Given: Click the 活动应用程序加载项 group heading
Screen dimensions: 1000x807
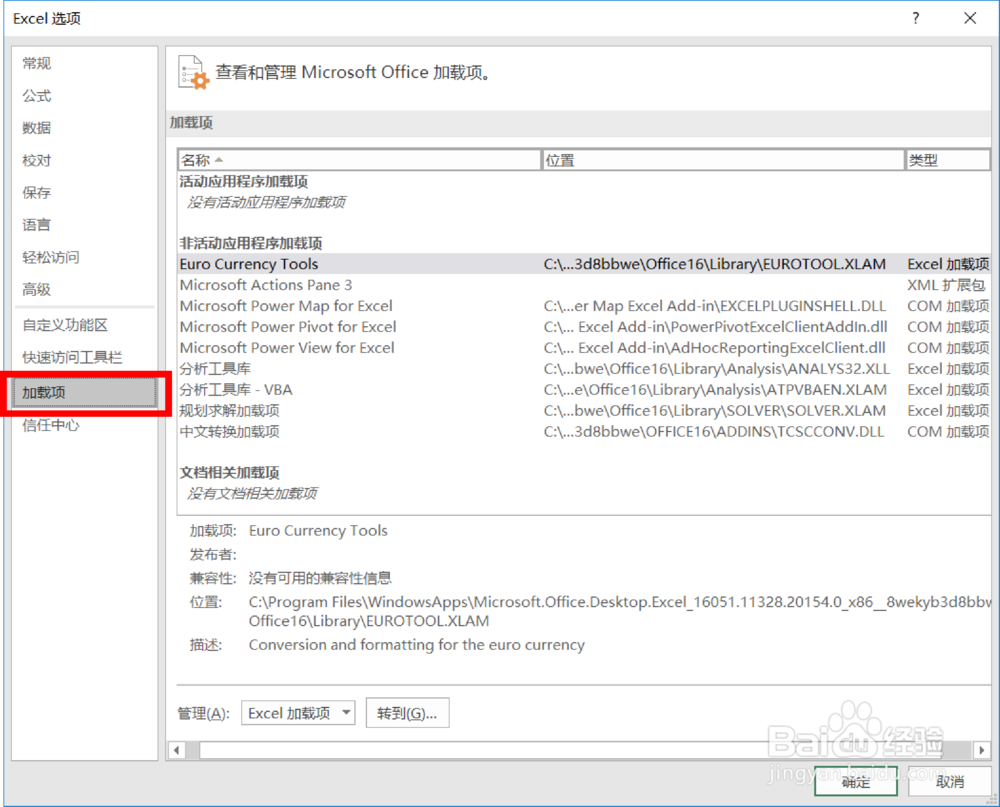Looking at the screenshot, I should coord(244,182).
